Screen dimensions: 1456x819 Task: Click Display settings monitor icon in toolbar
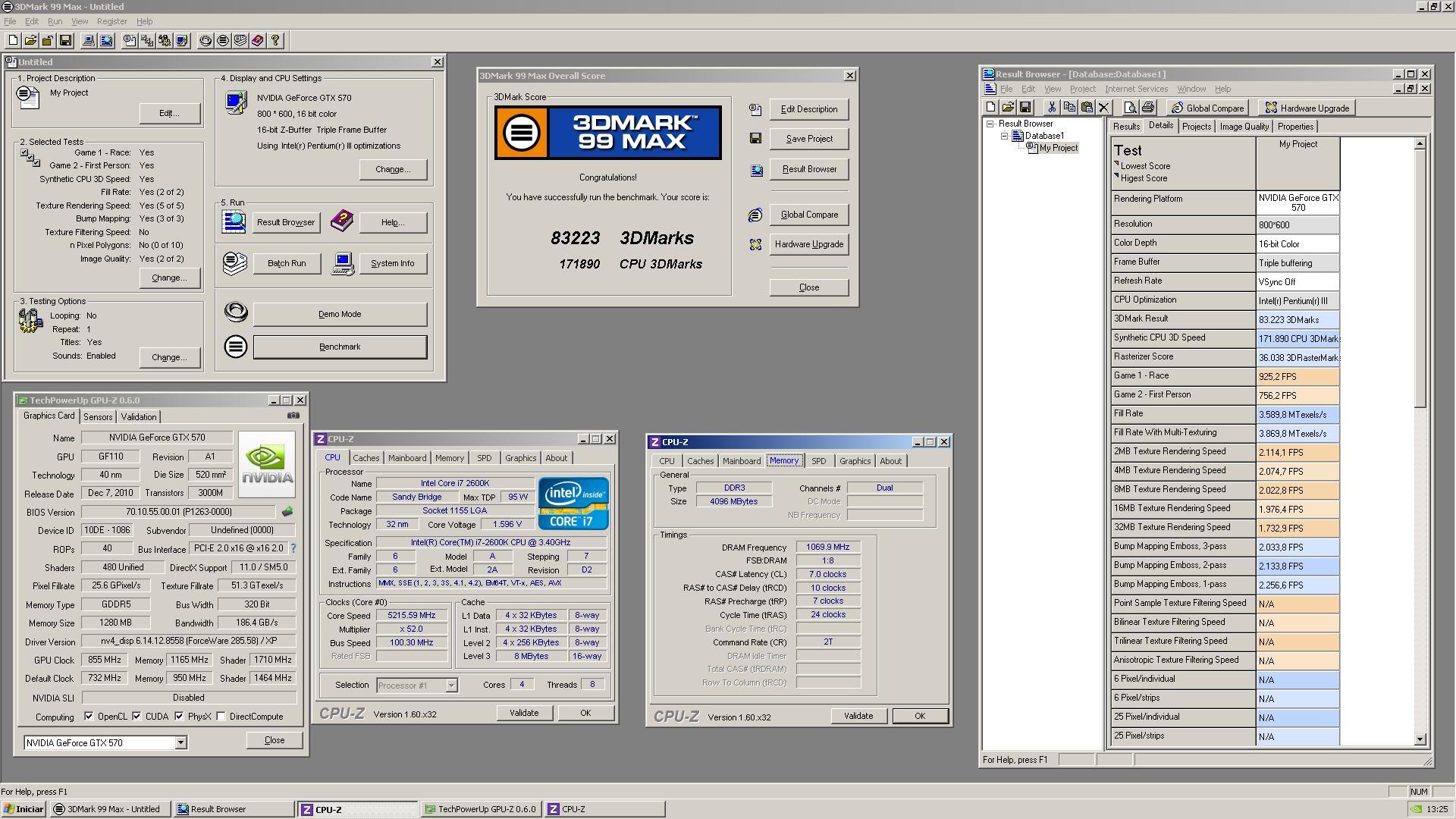[x=182, y=41]
